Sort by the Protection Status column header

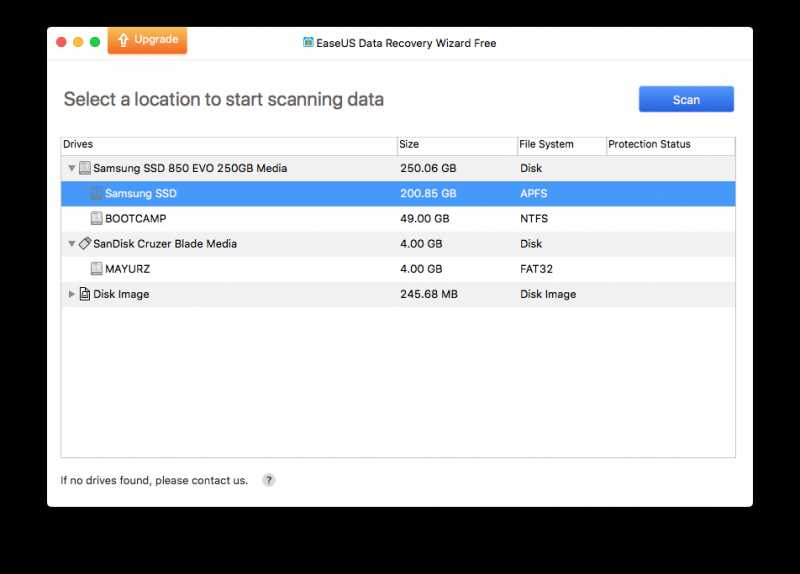tap(670, 145)
